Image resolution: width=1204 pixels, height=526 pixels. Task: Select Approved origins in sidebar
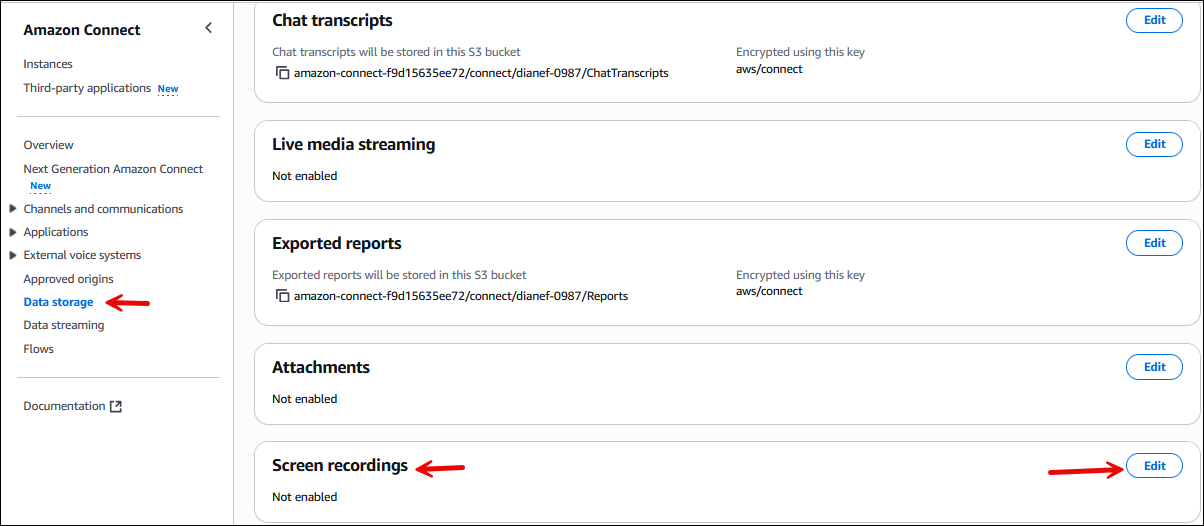click(x=68, y=279)
